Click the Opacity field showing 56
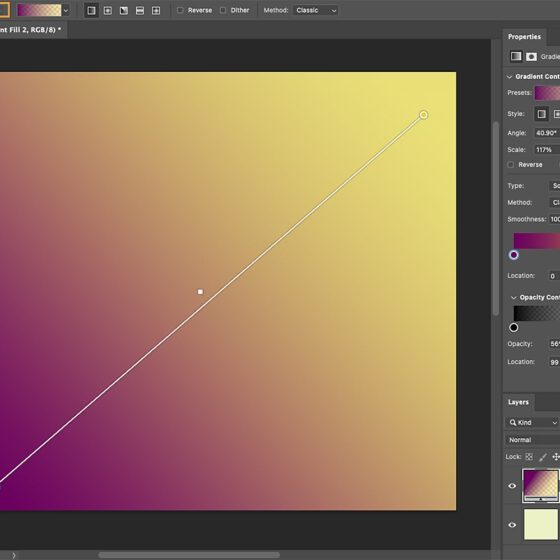560x560 pixels. [x=554, y=344]
